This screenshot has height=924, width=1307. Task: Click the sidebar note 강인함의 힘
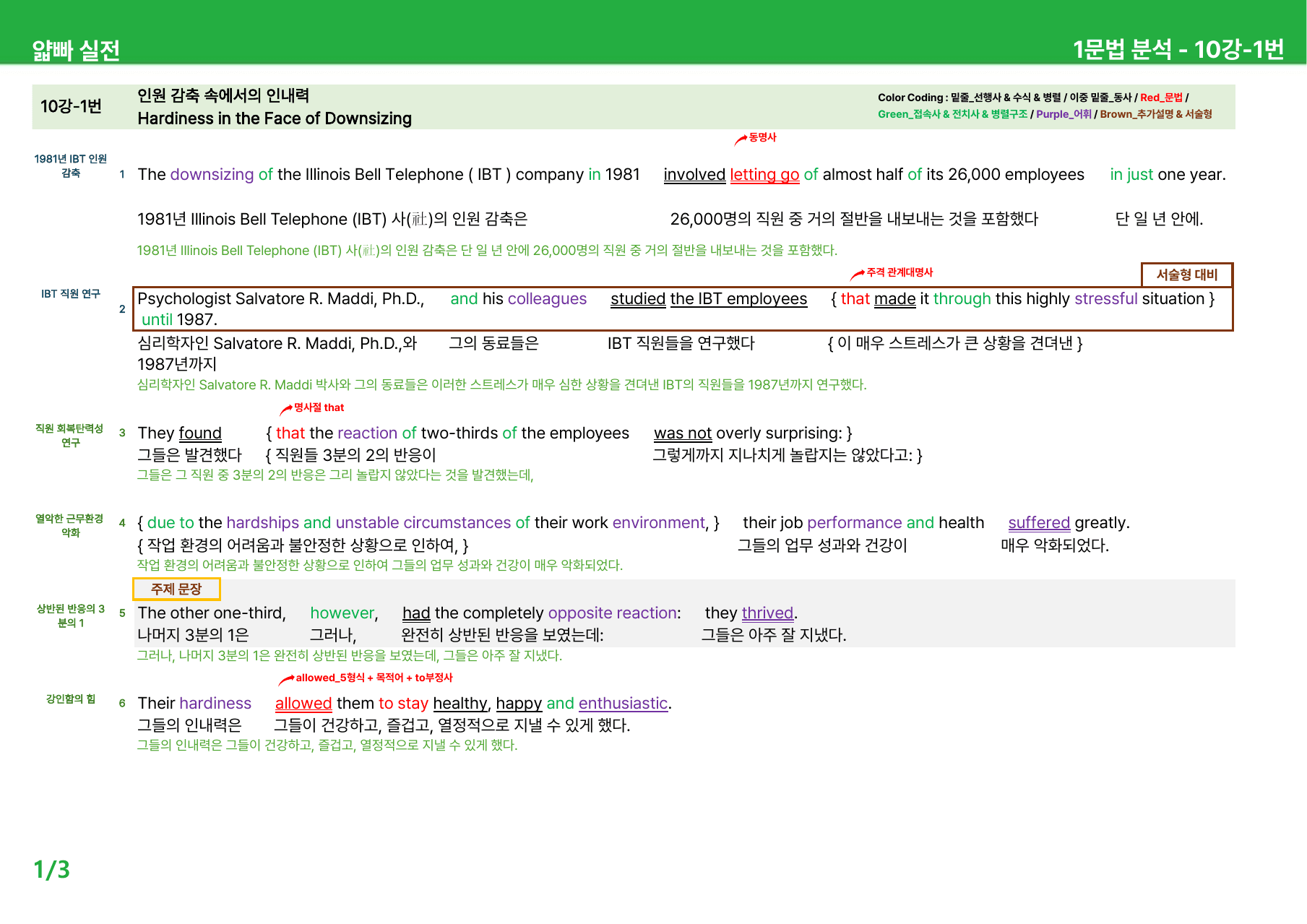coord(71,699)
